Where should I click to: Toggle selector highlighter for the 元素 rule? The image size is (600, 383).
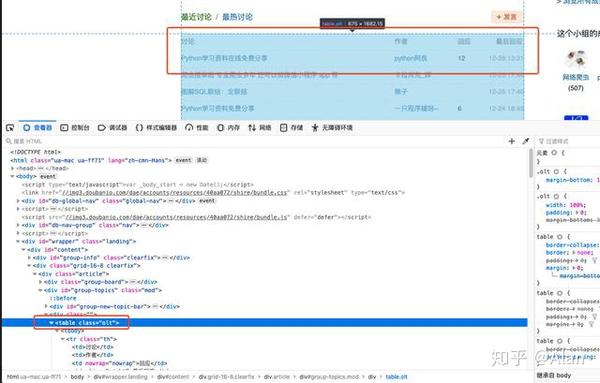[554, 153]
